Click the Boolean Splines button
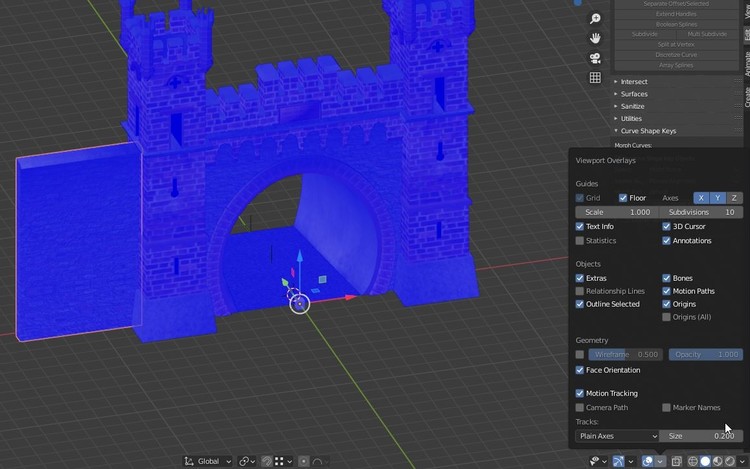The image size is (750, 469). click(675, 23)
